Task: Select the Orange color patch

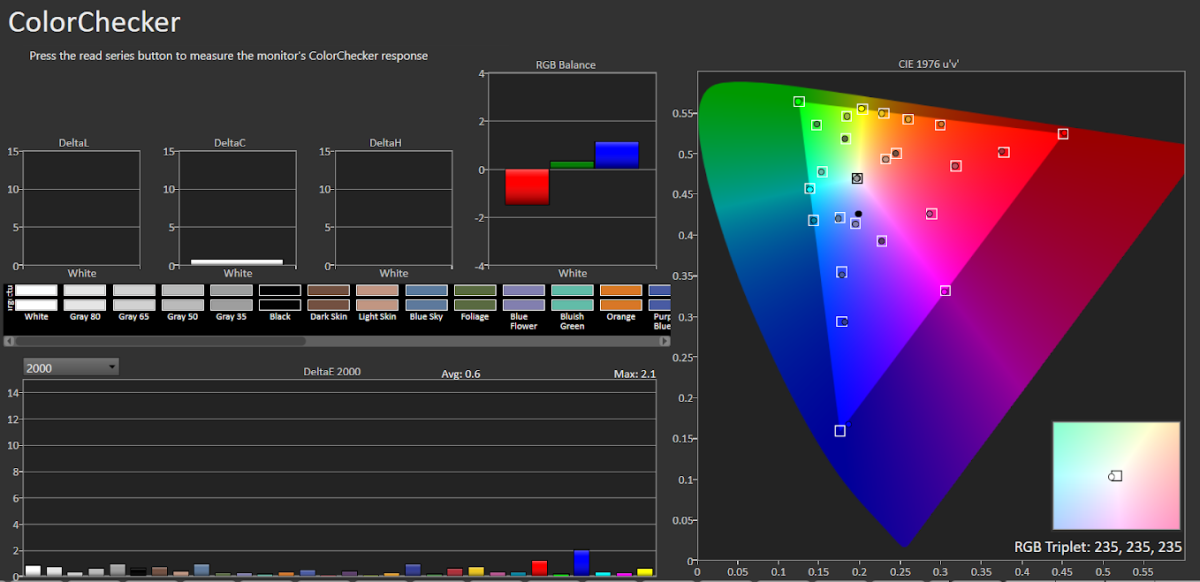Action: [621, 297]
